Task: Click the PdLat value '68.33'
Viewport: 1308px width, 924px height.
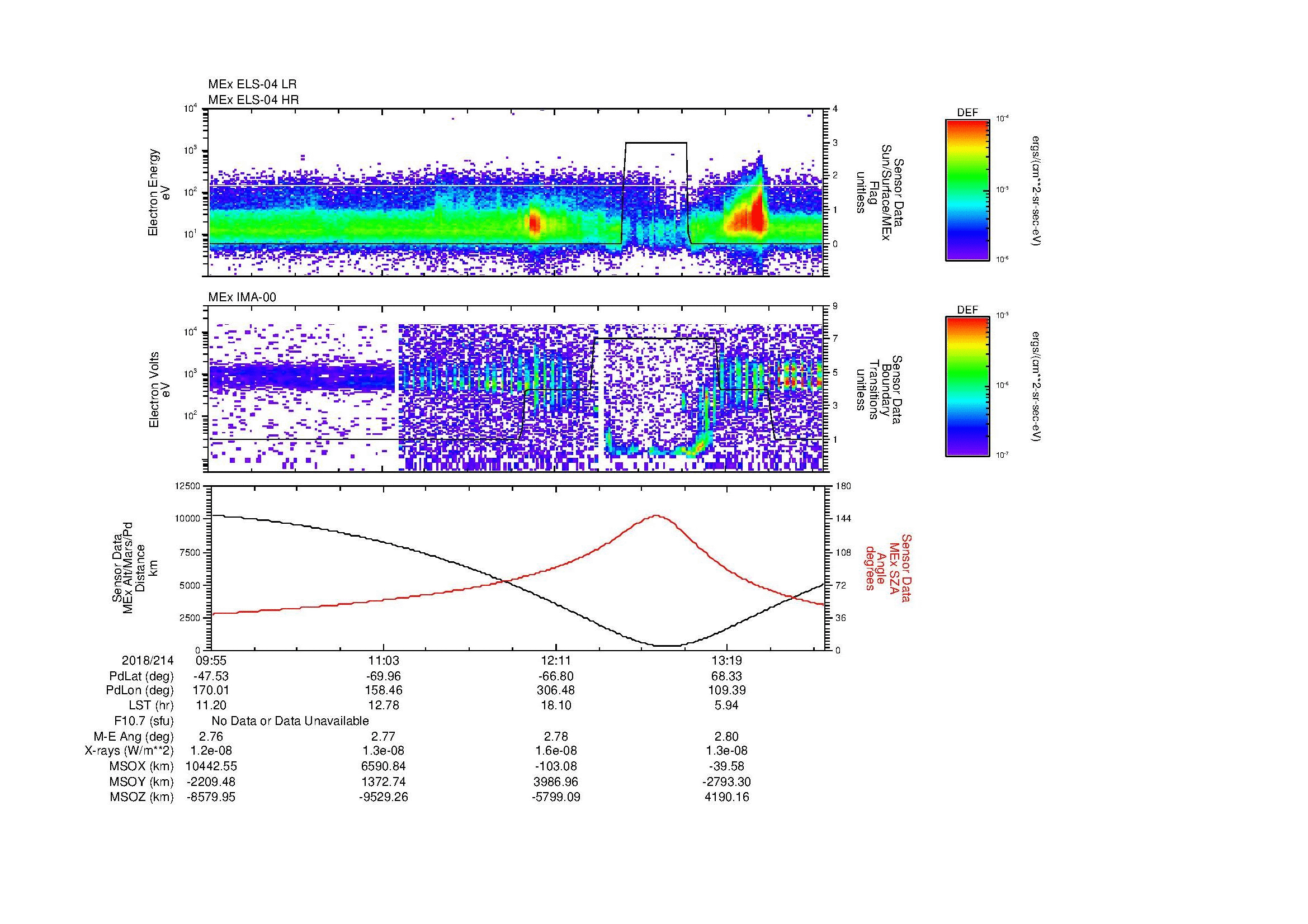Action: point(727,676)
